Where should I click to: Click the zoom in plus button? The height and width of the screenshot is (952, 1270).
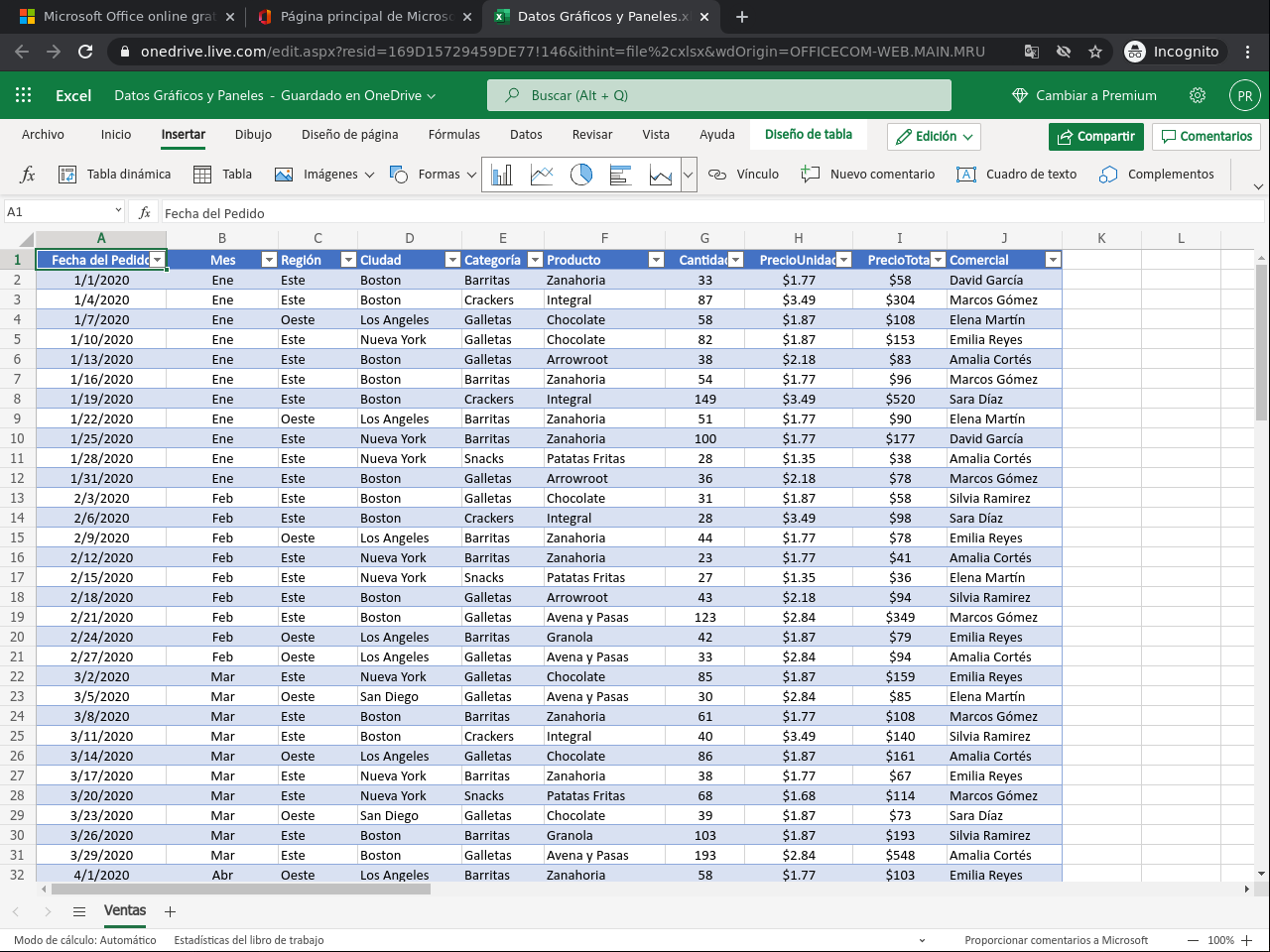(1247, 940)
